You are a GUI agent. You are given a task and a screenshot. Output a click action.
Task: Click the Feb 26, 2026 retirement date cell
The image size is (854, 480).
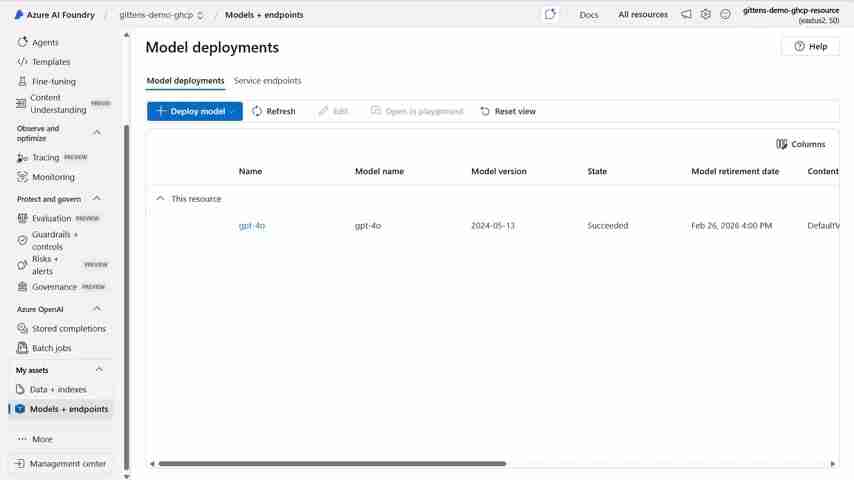click(731, 226)
